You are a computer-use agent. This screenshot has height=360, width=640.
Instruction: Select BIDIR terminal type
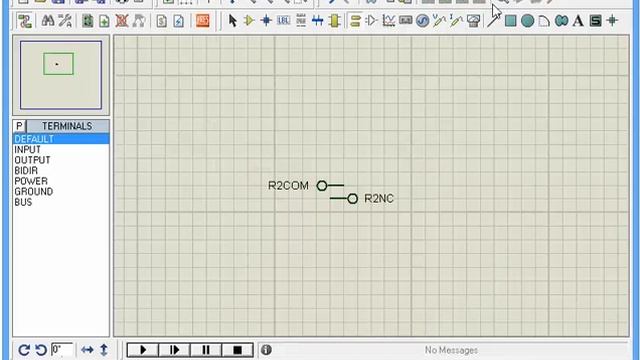[61, 171]
